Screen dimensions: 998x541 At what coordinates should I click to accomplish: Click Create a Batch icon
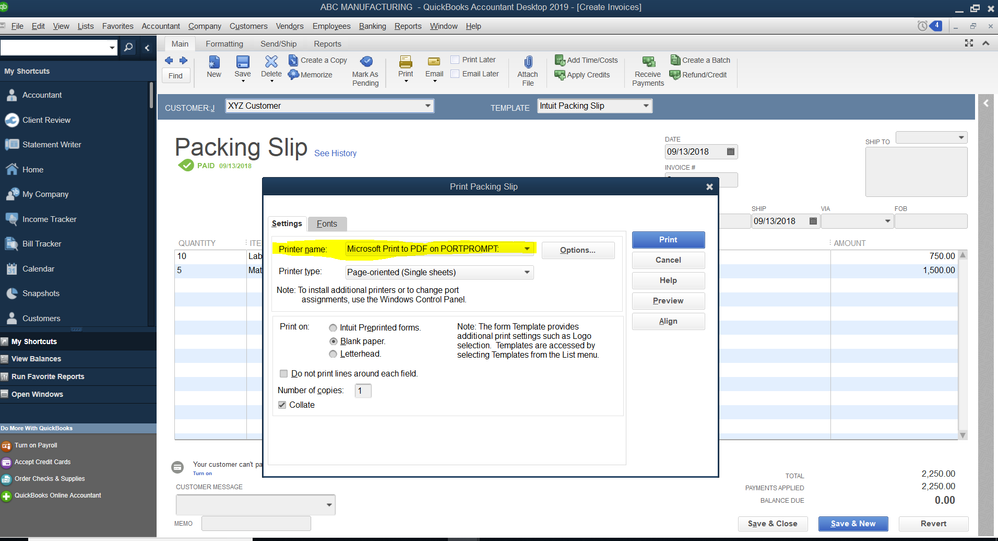(675, 60)
